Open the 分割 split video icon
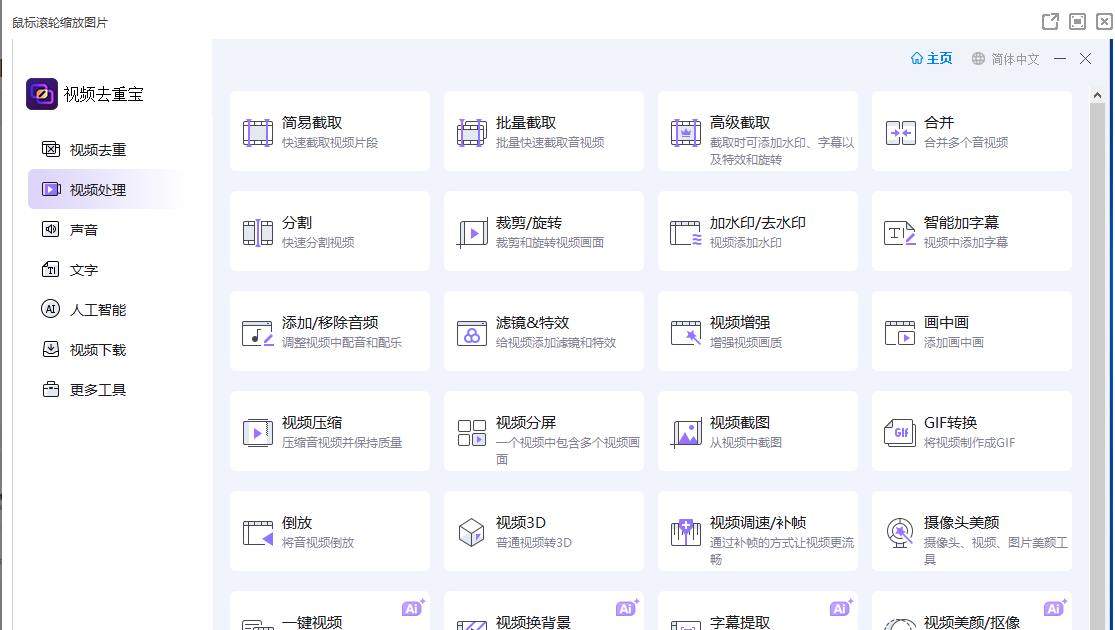This screenshot has height=630, width=1115. (258, 232)
